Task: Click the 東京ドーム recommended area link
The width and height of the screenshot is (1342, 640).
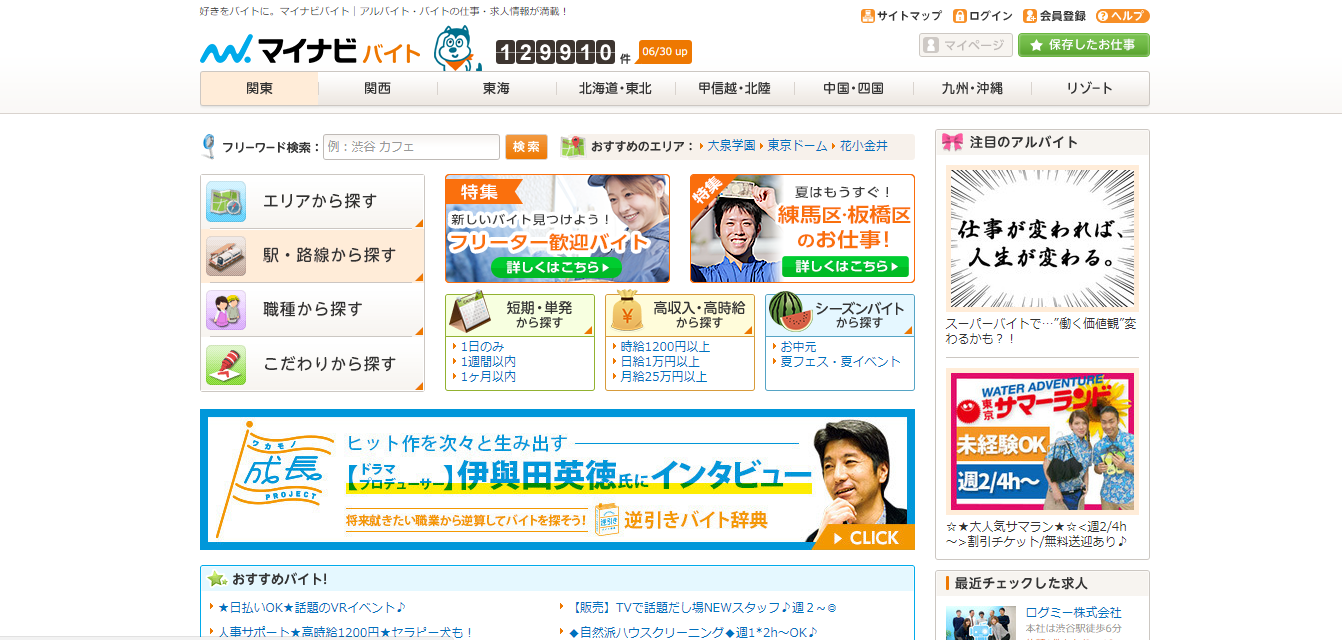Action: [797, 146]
